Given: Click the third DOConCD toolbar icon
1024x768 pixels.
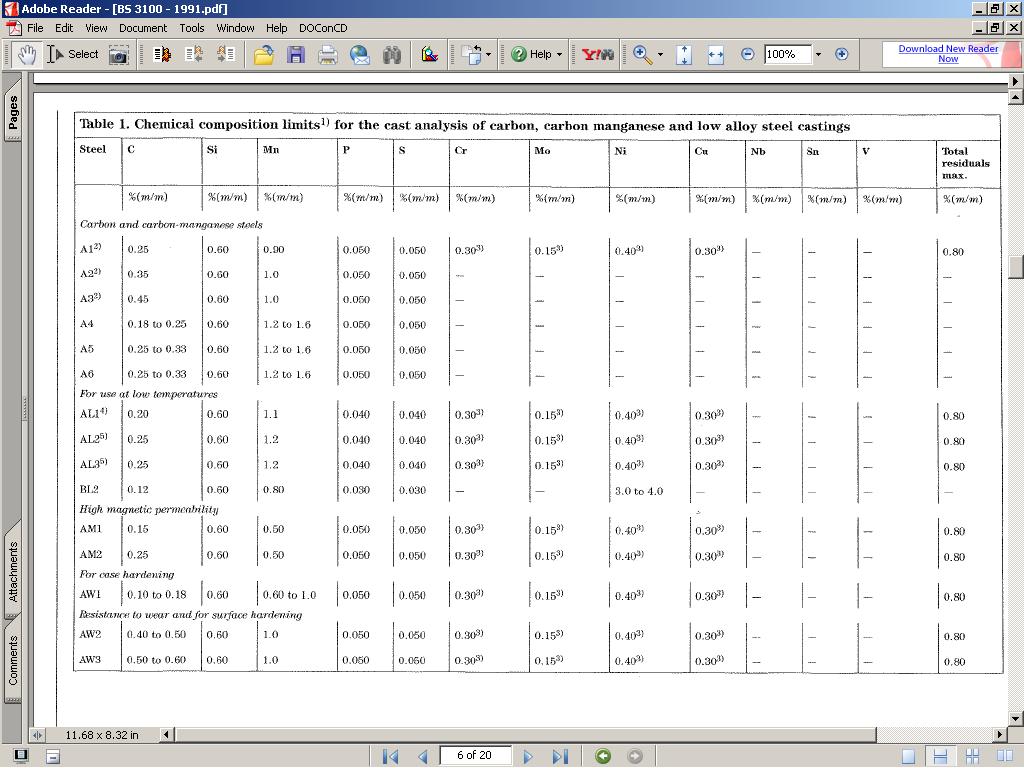Looking at the screenshot, I should pyautogui.click(x=226, y=54).
